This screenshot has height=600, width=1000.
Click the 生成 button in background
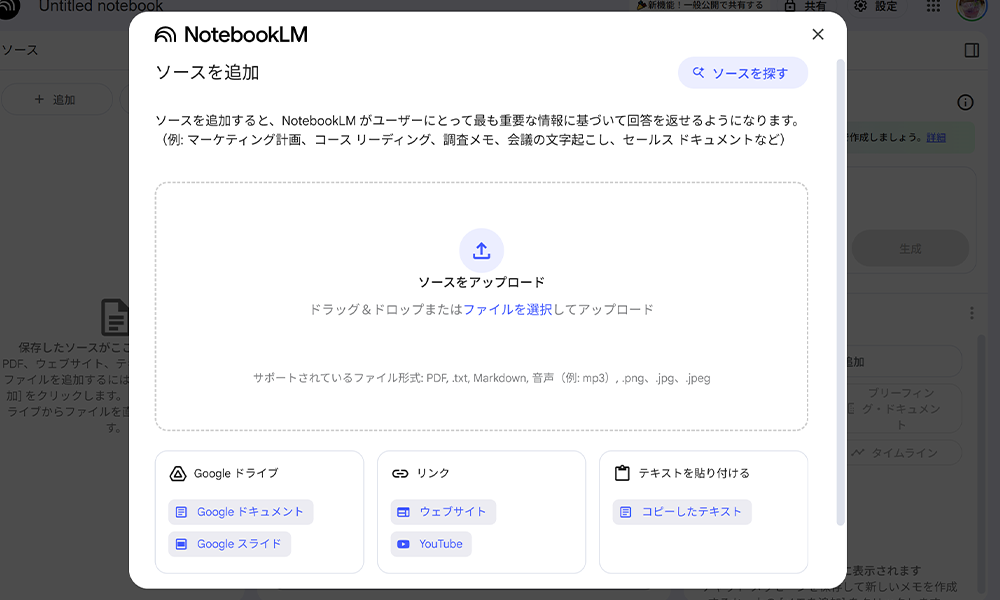click(911, 249)
